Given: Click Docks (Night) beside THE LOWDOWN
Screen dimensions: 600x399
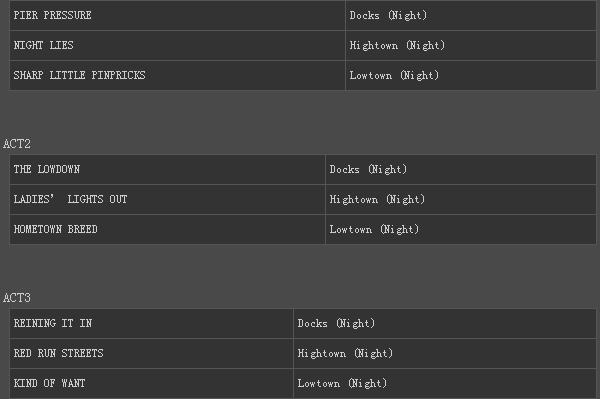Looking at the screenshot, I should point(368,169).
